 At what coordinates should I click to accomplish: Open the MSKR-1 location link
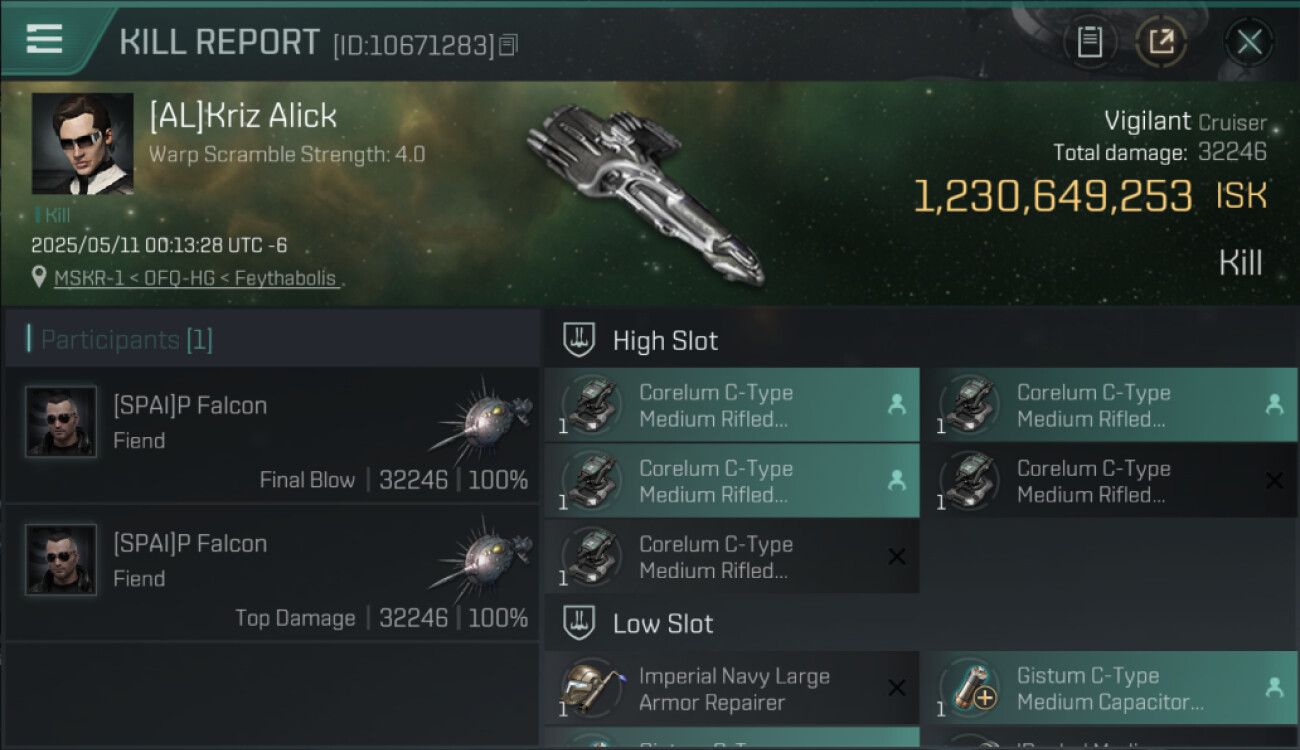pyautogui.click(x=195, y=278)
